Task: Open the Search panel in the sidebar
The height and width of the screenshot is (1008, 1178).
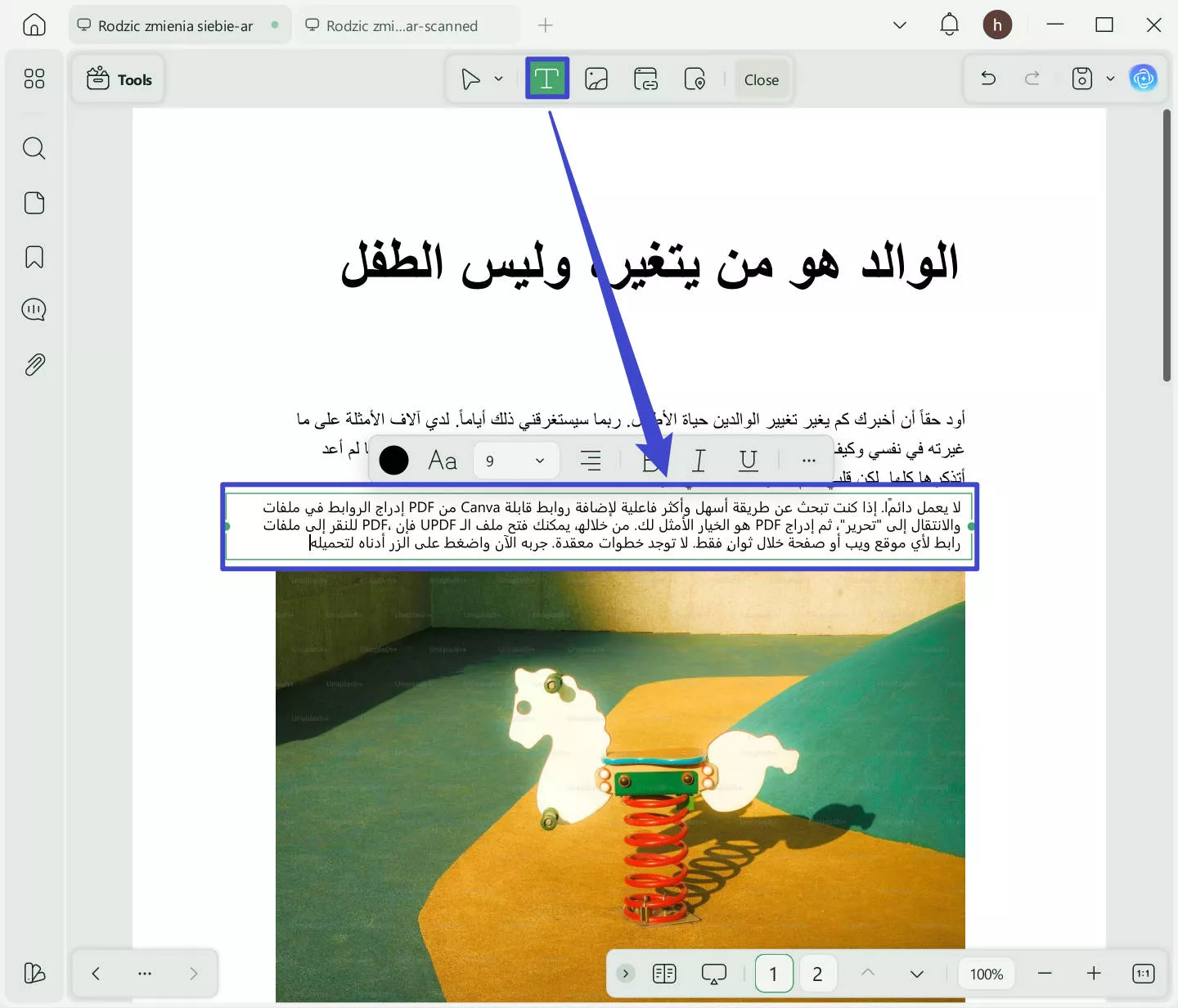Action: click(x=34, y=148)
